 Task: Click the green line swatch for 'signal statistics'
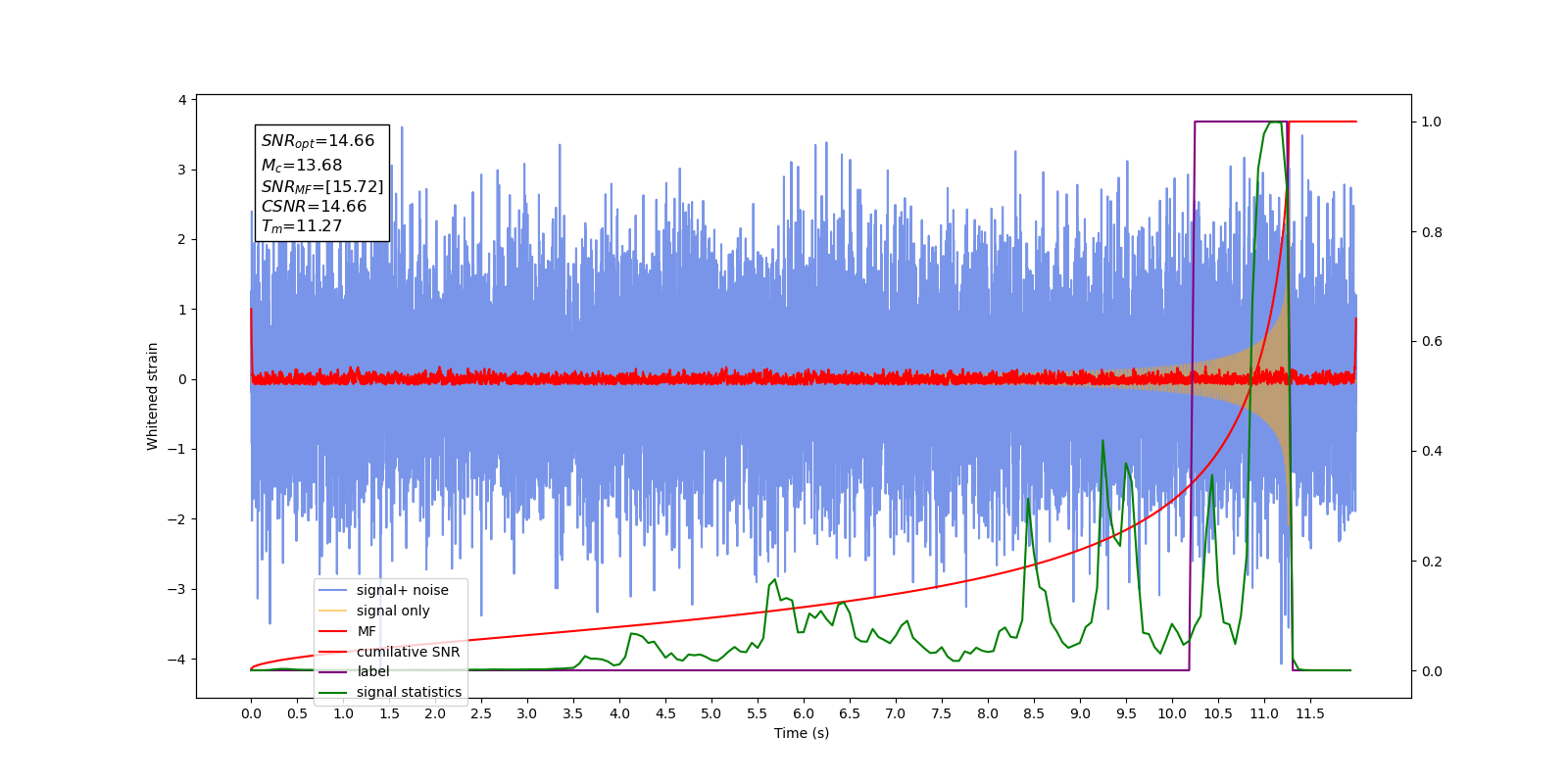pos(333,692)
